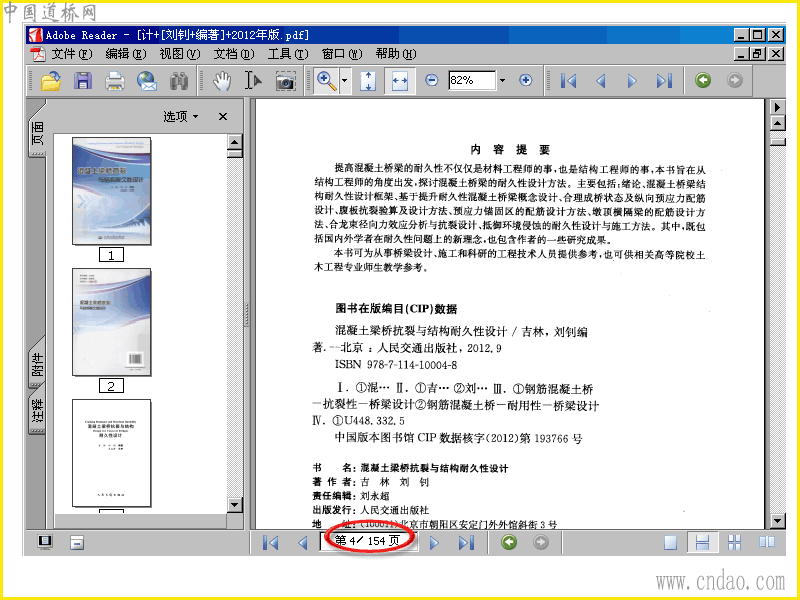Close the pages panel with X

222,117
